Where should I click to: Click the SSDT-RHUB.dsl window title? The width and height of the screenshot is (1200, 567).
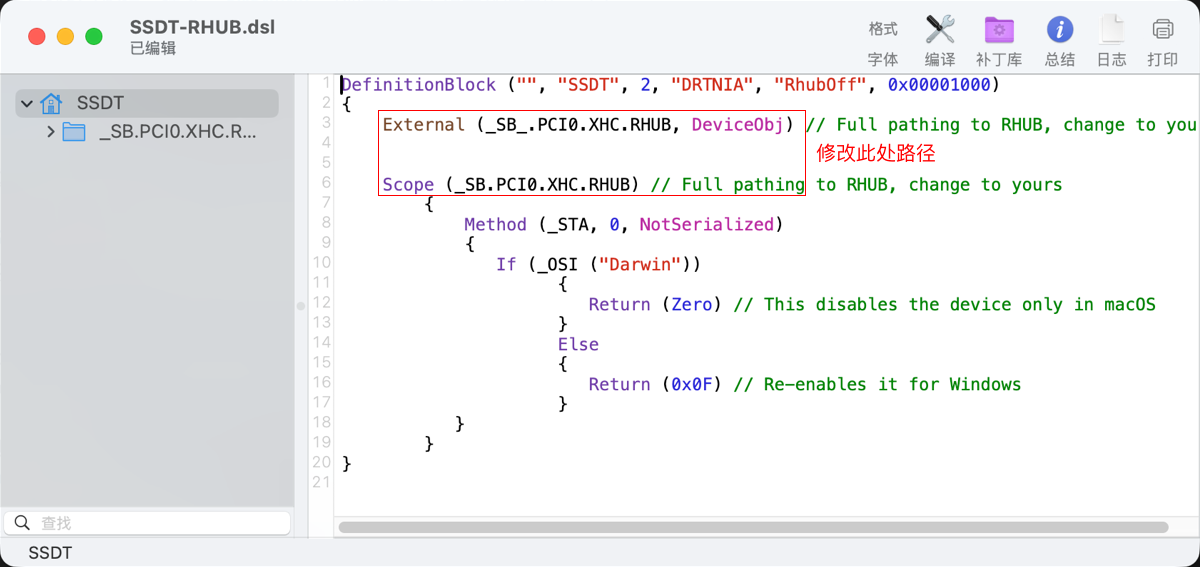tap(202, 27)
